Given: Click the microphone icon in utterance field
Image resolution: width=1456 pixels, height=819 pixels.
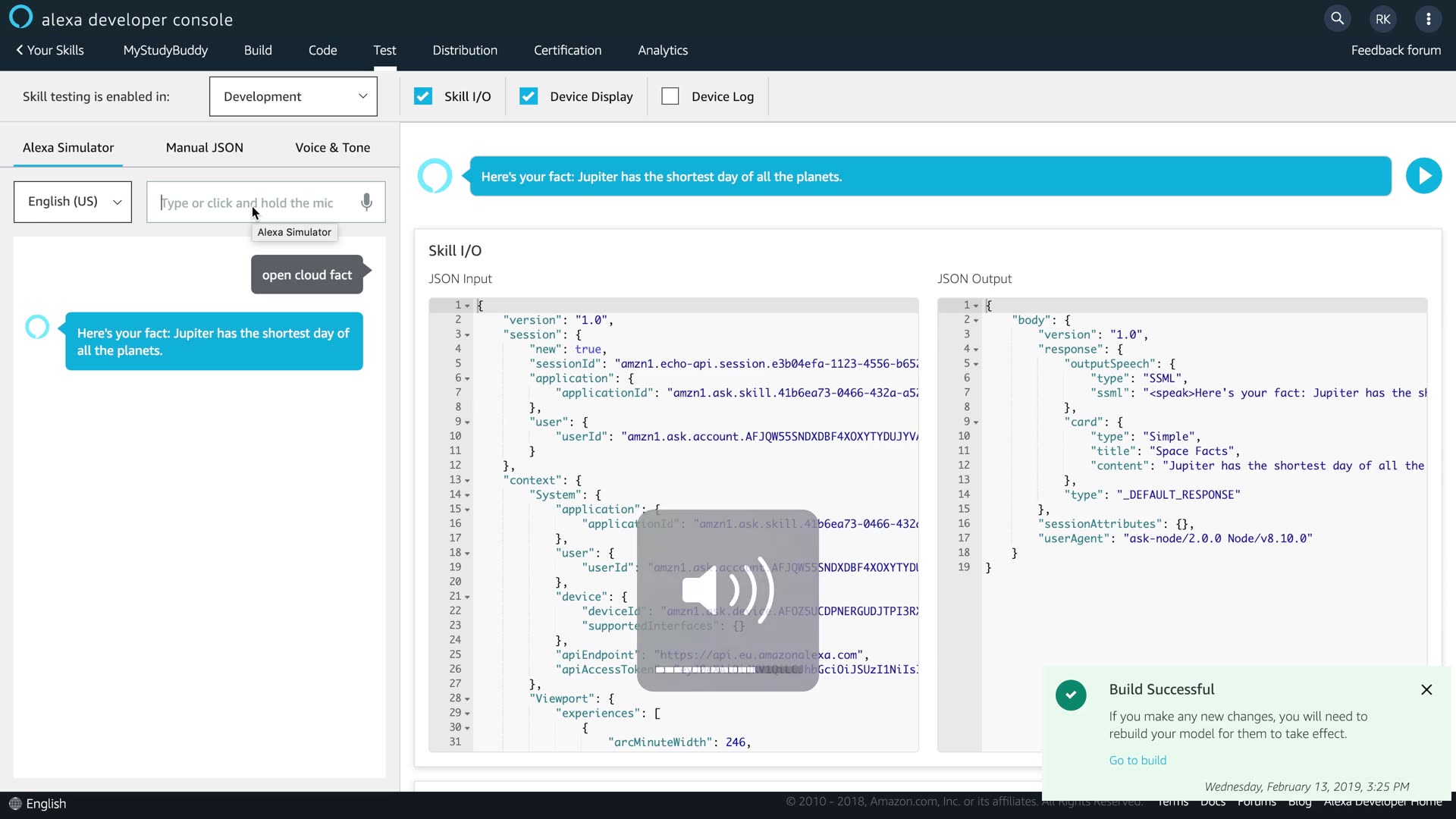Looking at the screenshot, I should (x=366, y=202).
